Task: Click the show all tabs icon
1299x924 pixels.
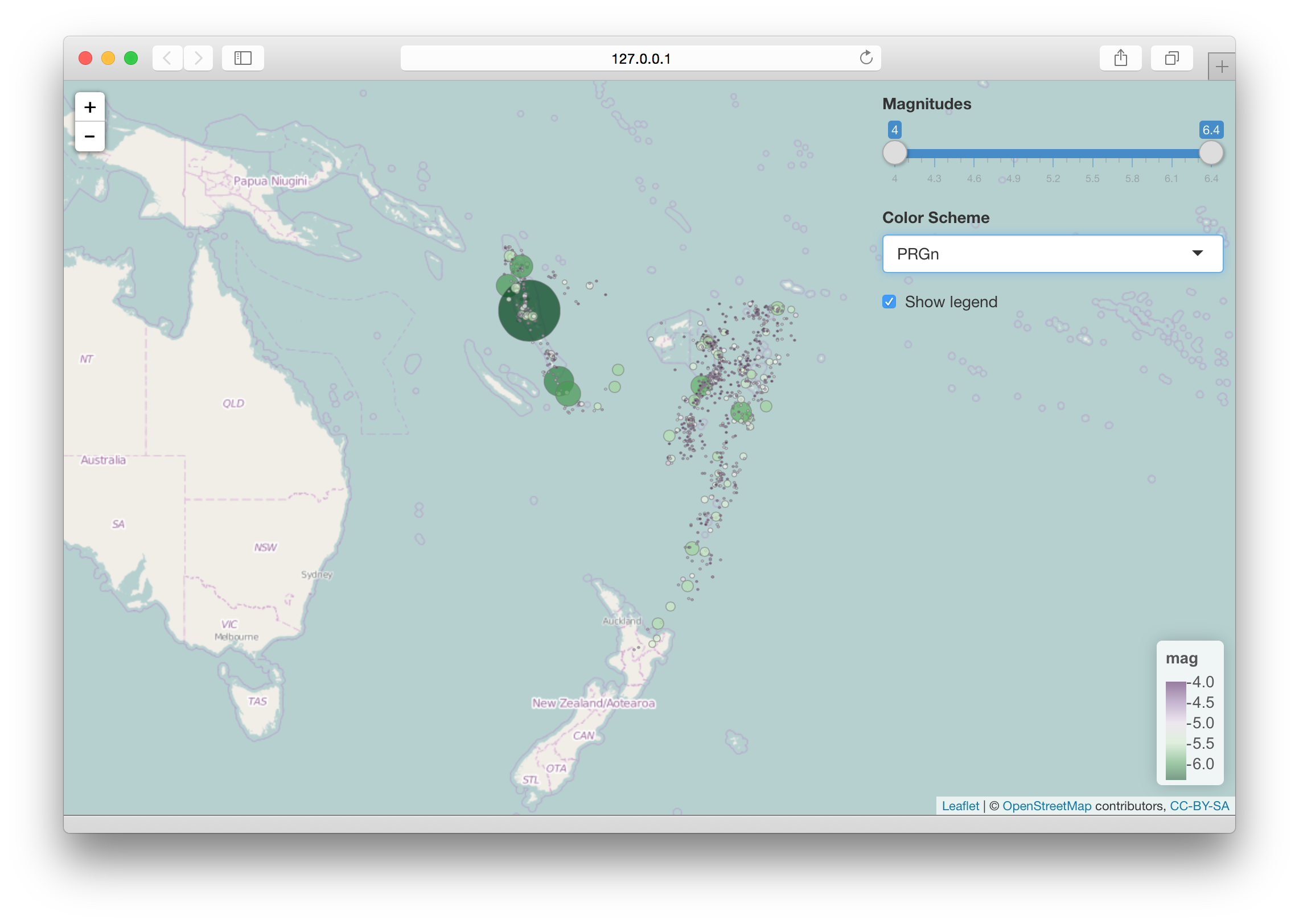Action: pos(1171,57)
